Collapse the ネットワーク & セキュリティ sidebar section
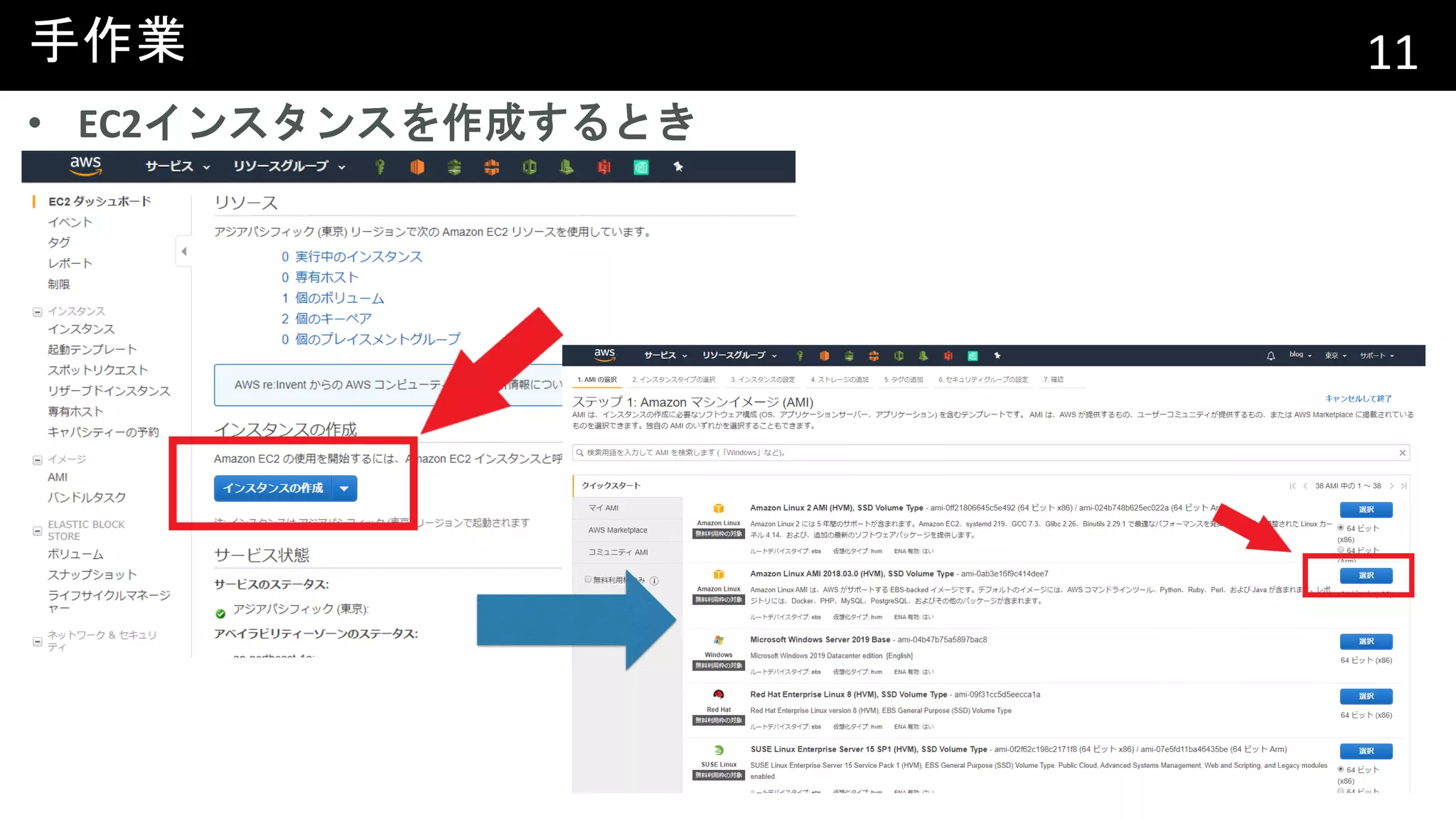The width and height of the screenshot is (1456, 819). click(37, 641)
